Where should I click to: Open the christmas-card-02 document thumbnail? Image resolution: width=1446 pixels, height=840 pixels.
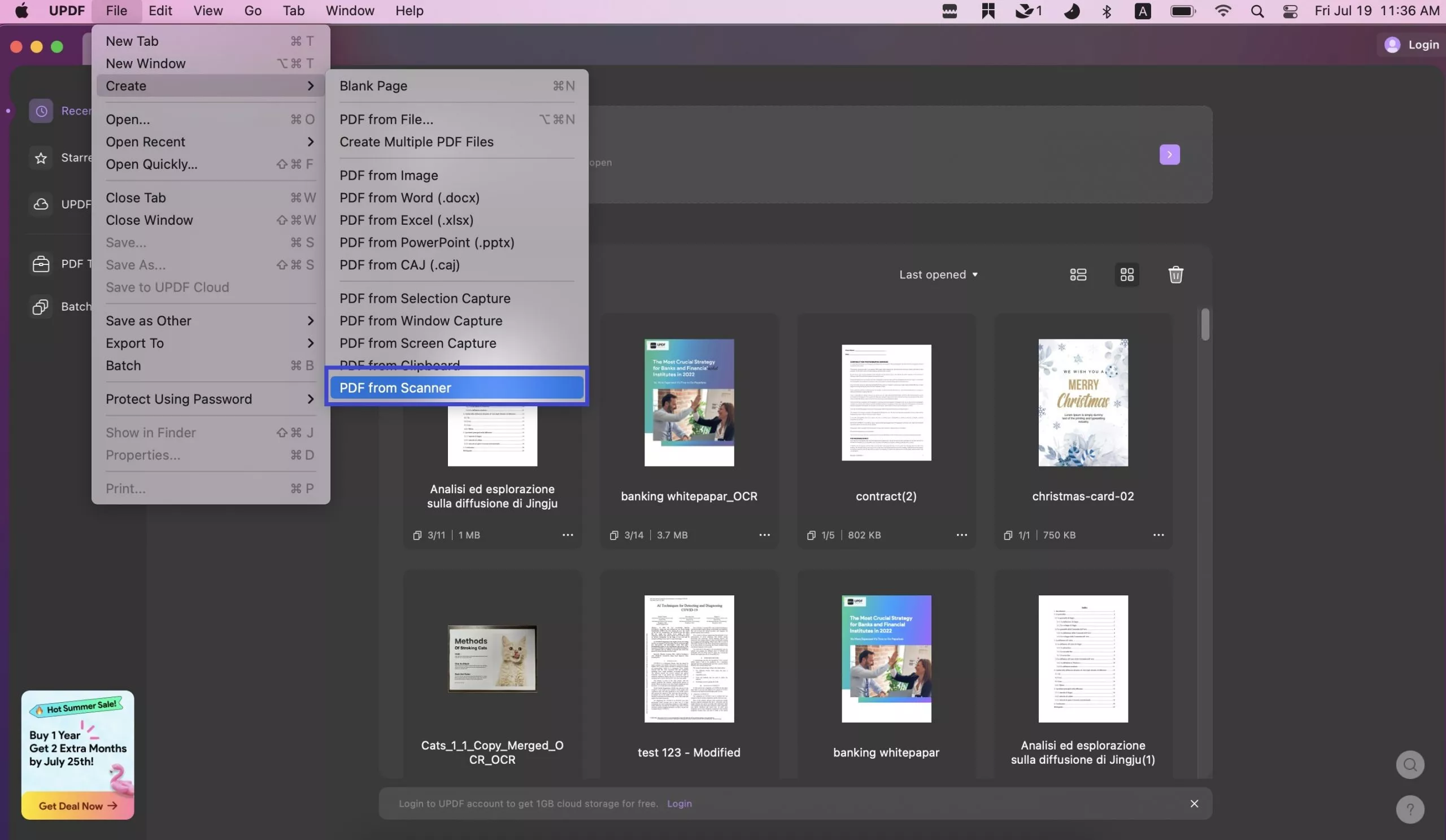point(1083,402)
